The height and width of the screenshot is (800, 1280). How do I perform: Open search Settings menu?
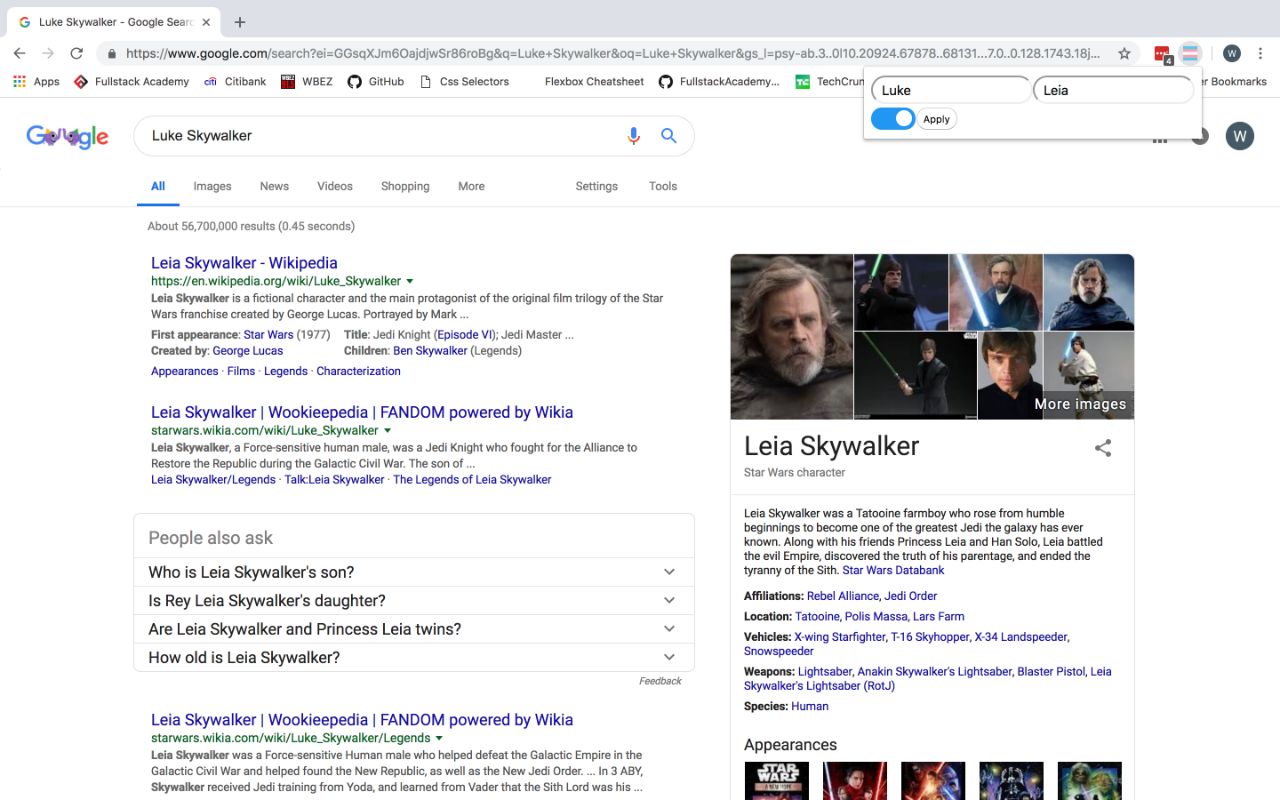597,186
